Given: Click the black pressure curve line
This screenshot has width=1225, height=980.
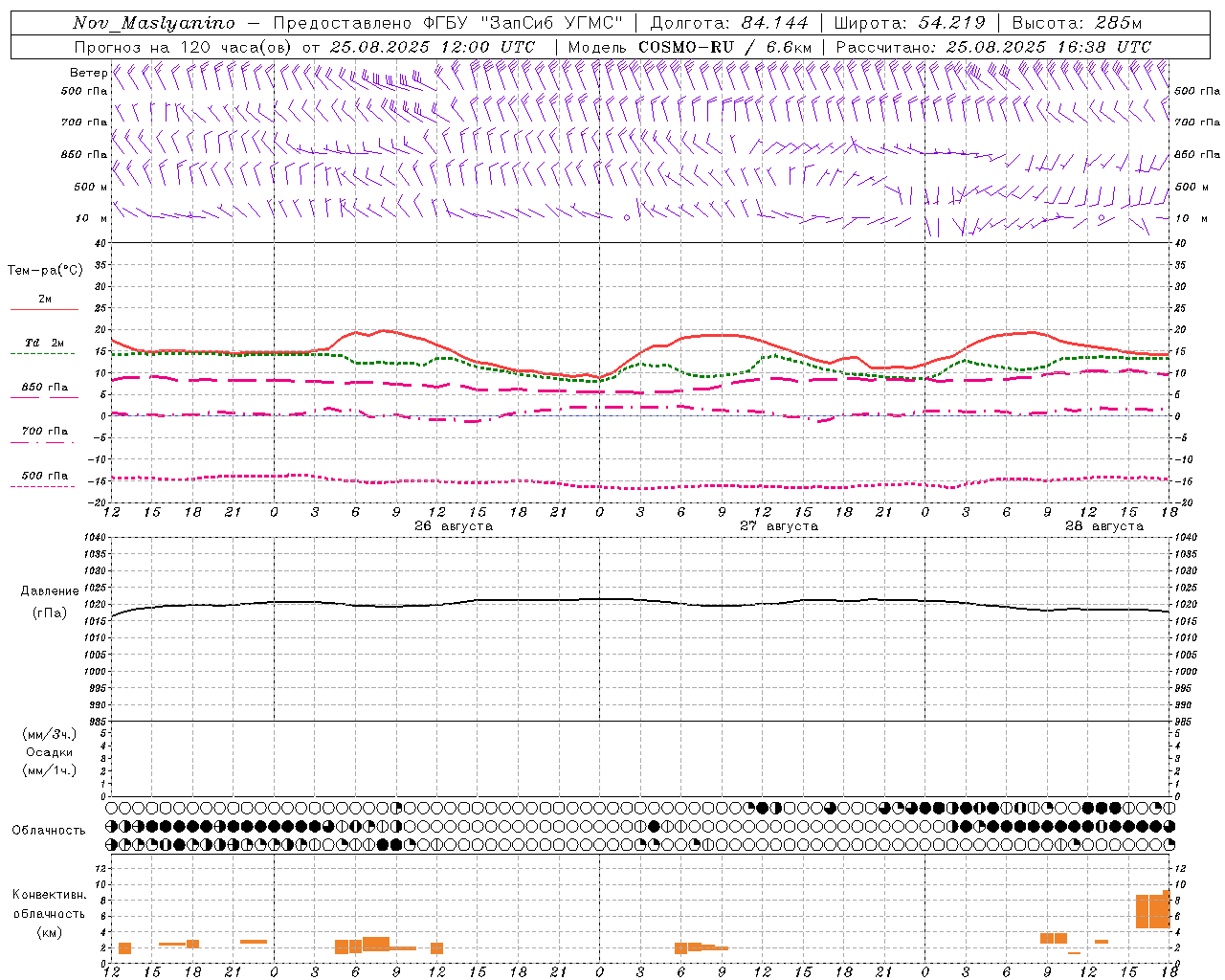Looking at the screenshot, I should point(641,600).
